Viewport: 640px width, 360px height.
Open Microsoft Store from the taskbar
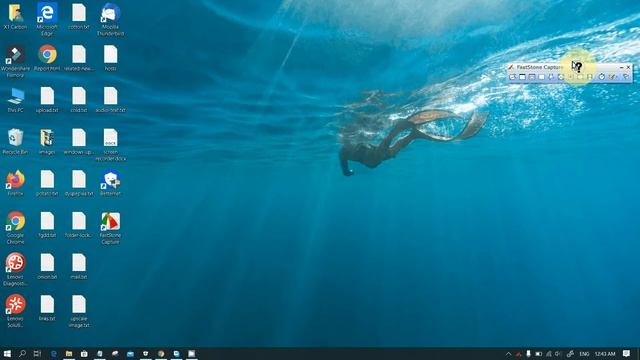pyautogui.click(x=84, y=353)
